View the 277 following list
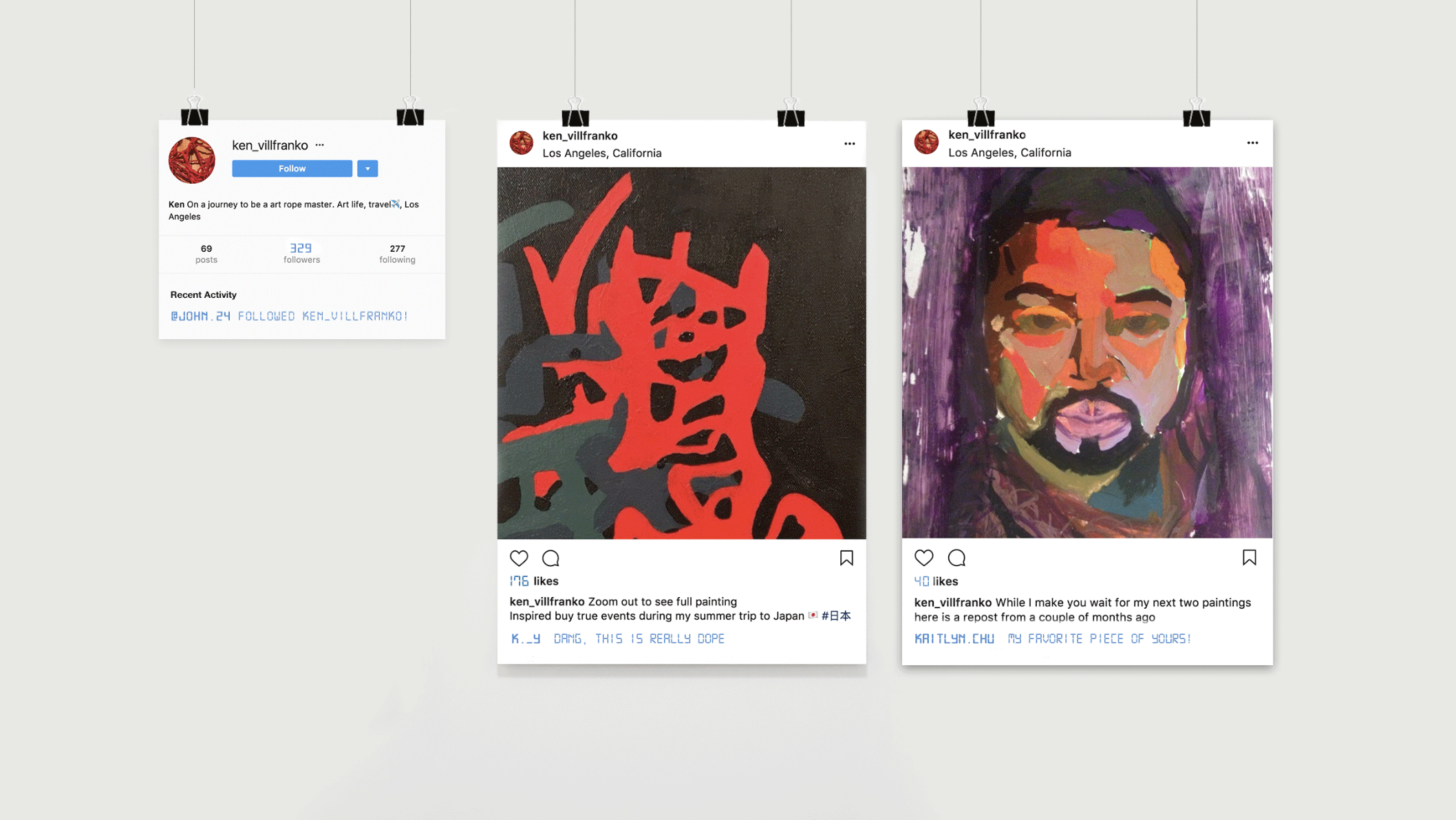The image size is (1456, 820). (397, 254)
